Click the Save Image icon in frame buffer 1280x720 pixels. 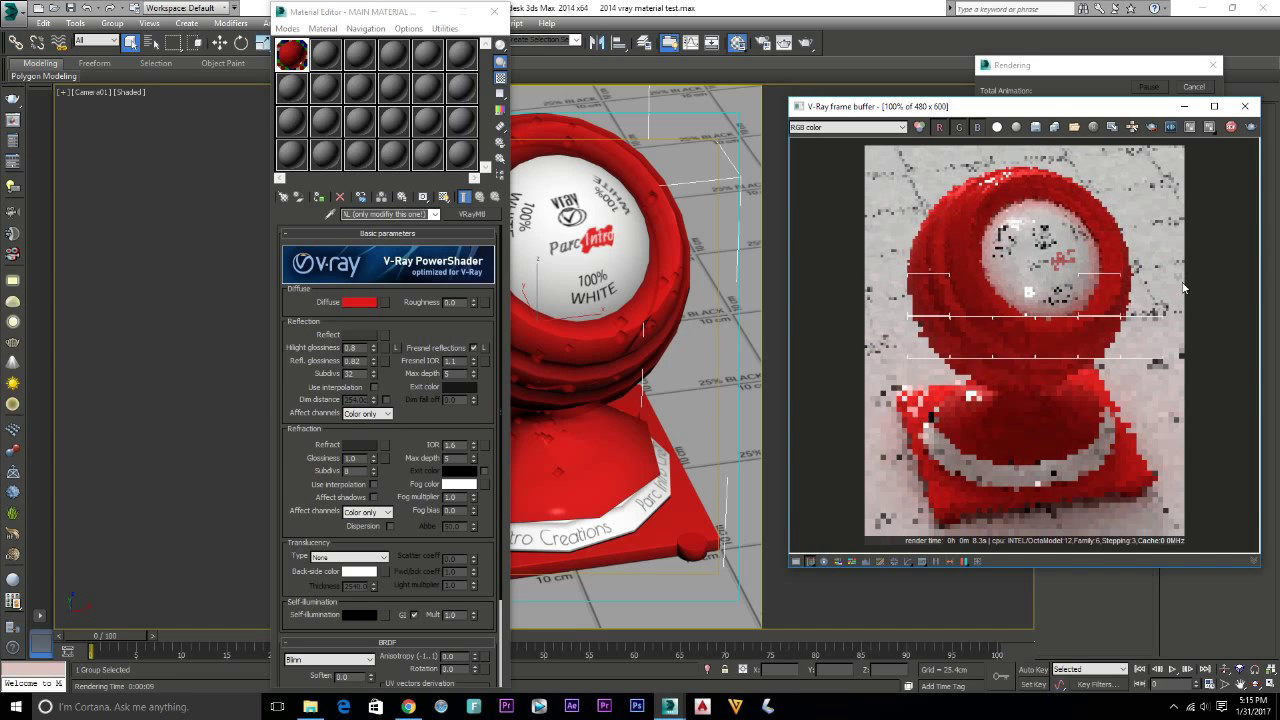pyautogui.click(x=1037, y=127)
